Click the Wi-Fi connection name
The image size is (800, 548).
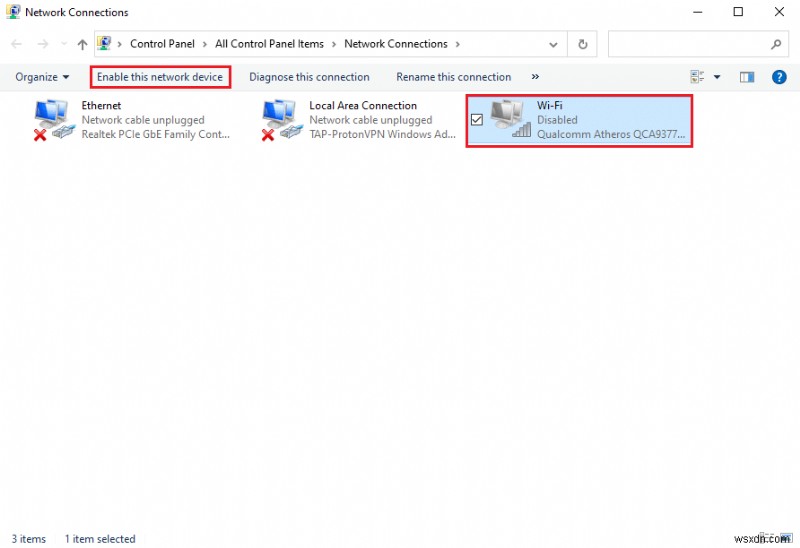pyautogui.click(x=549, y=106)
